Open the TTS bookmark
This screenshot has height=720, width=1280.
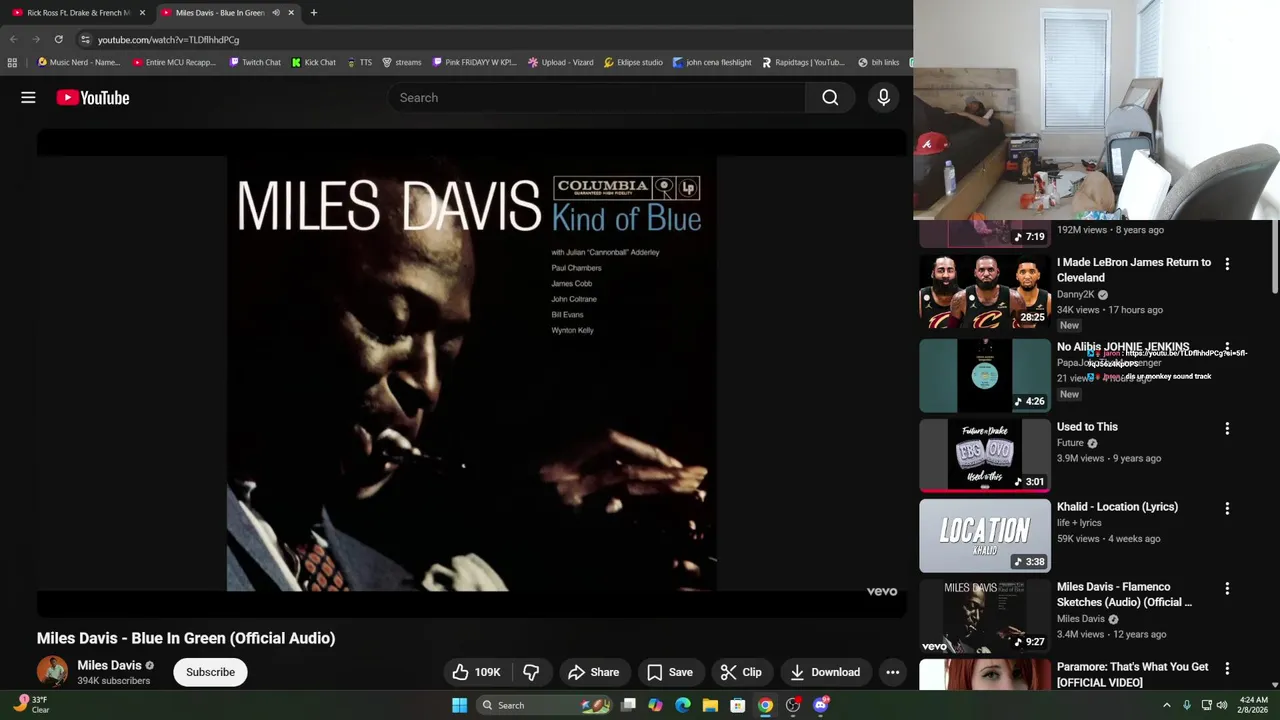360,62
